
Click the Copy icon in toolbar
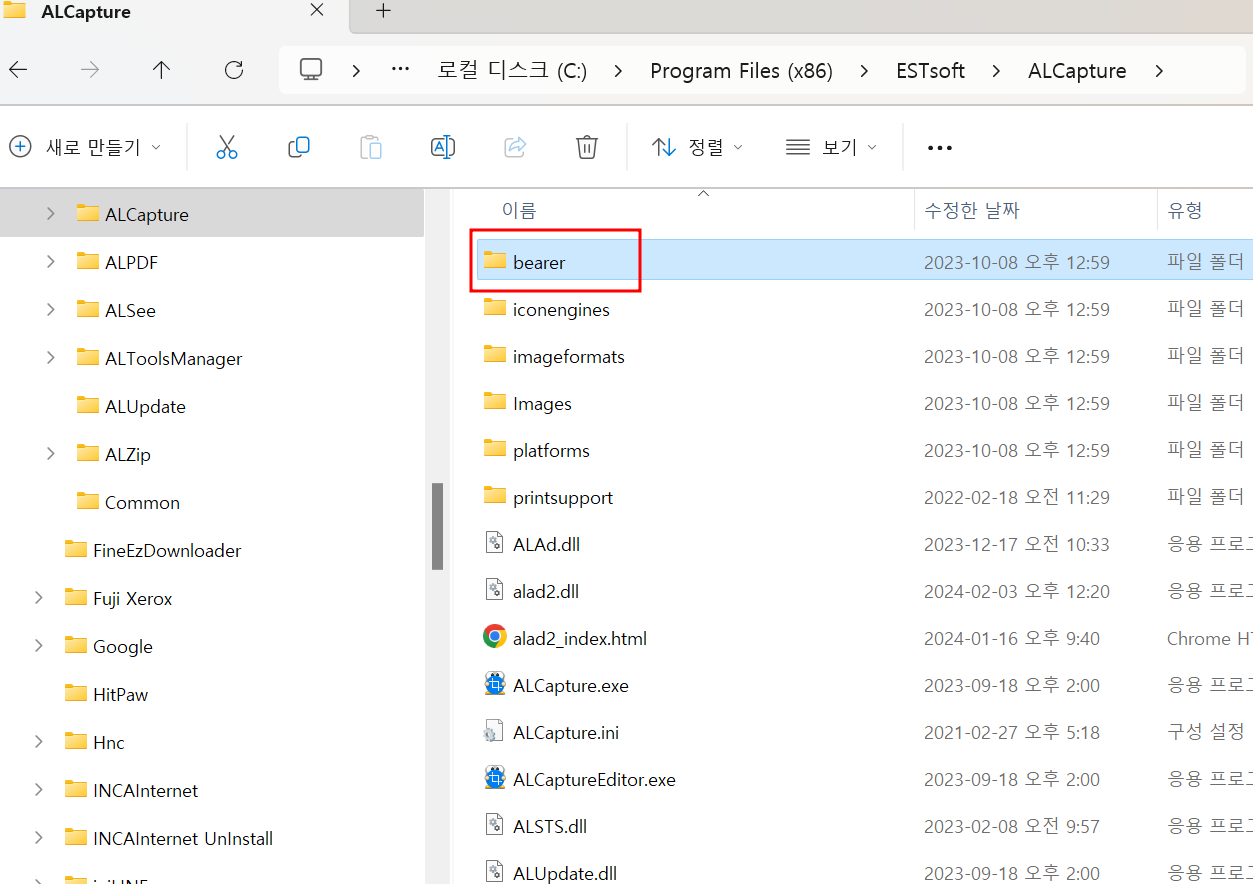point(299,147)
